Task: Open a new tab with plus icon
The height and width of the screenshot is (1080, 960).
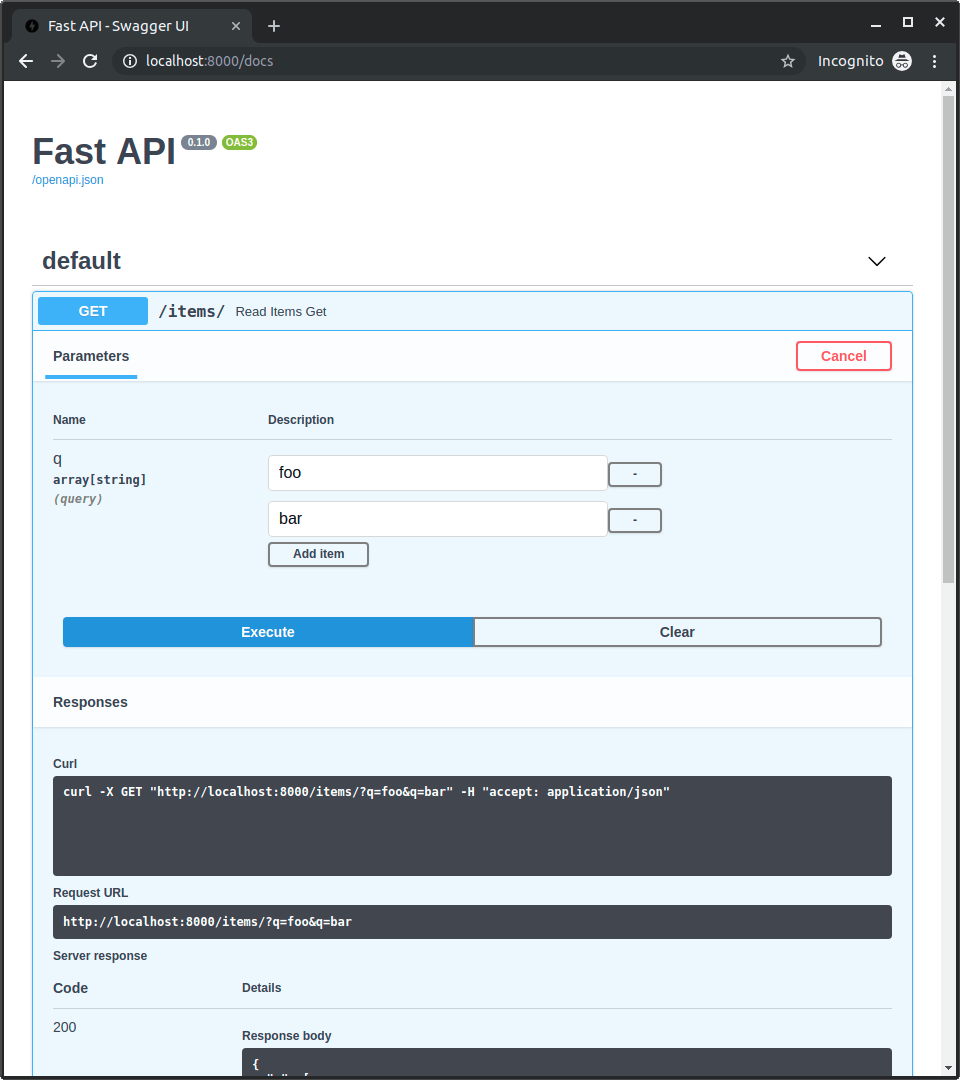Action: click(273, 26)
